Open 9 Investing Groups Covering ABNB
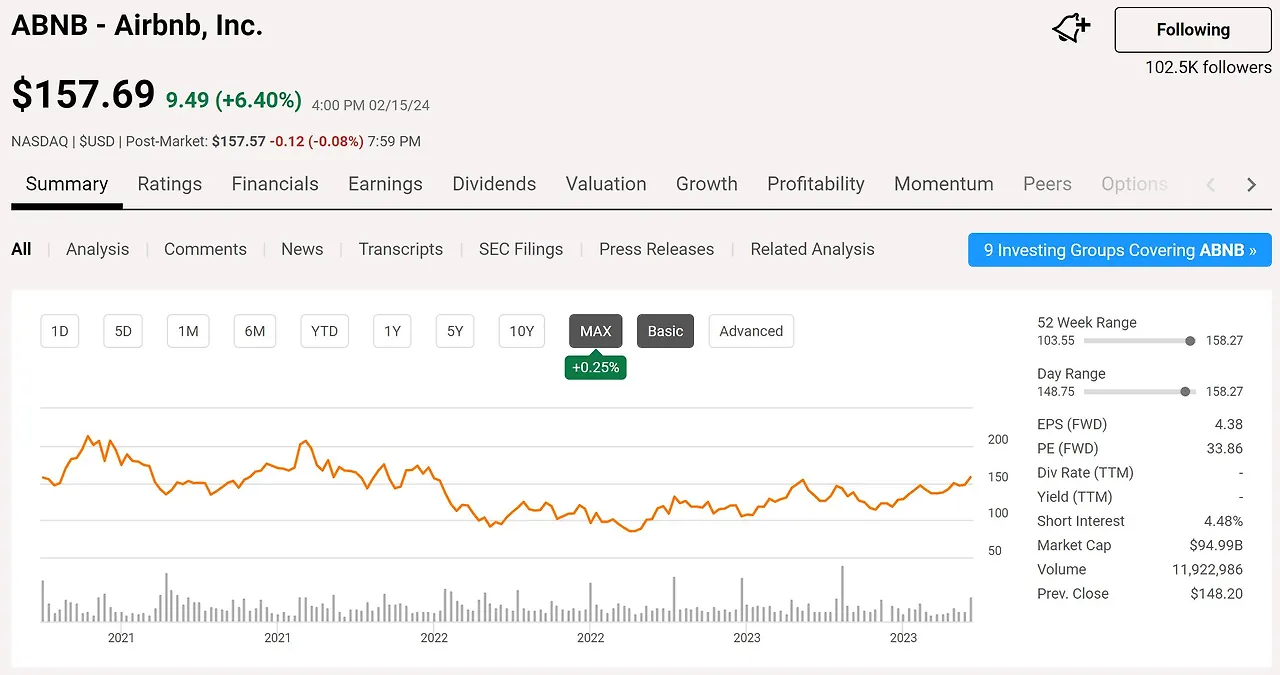 1120,250
